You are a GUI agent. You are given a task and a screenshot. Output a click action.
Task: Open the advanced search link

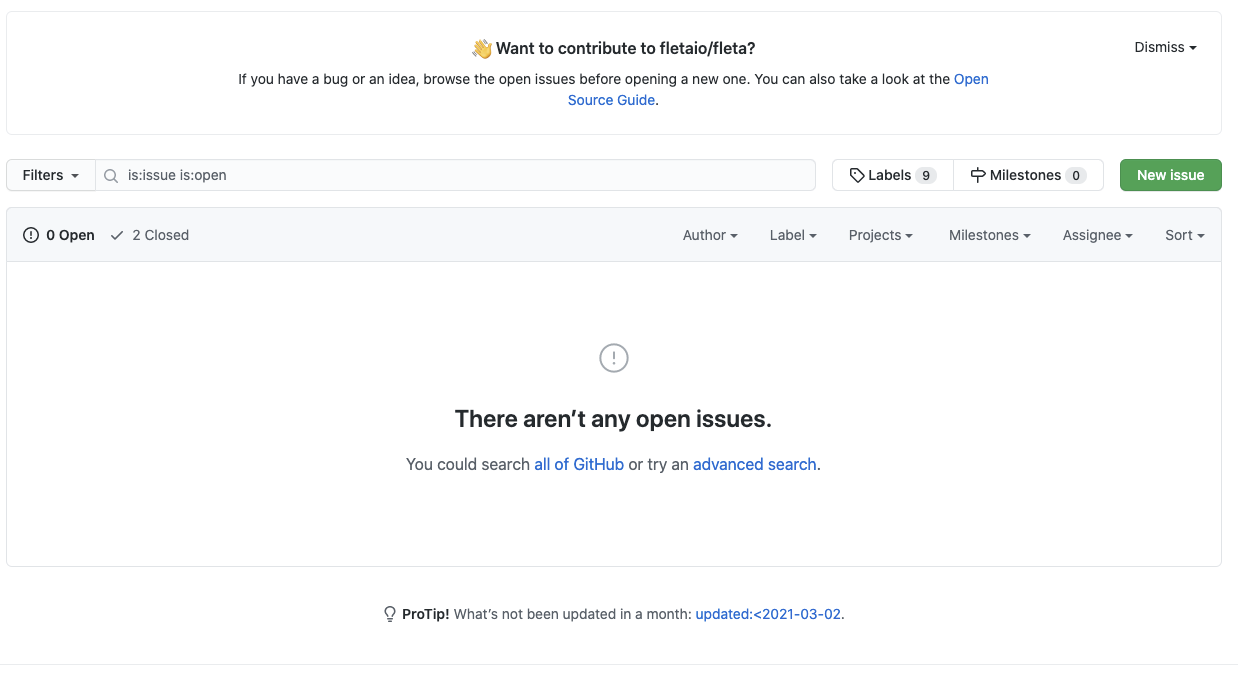[x=755, y=464]
